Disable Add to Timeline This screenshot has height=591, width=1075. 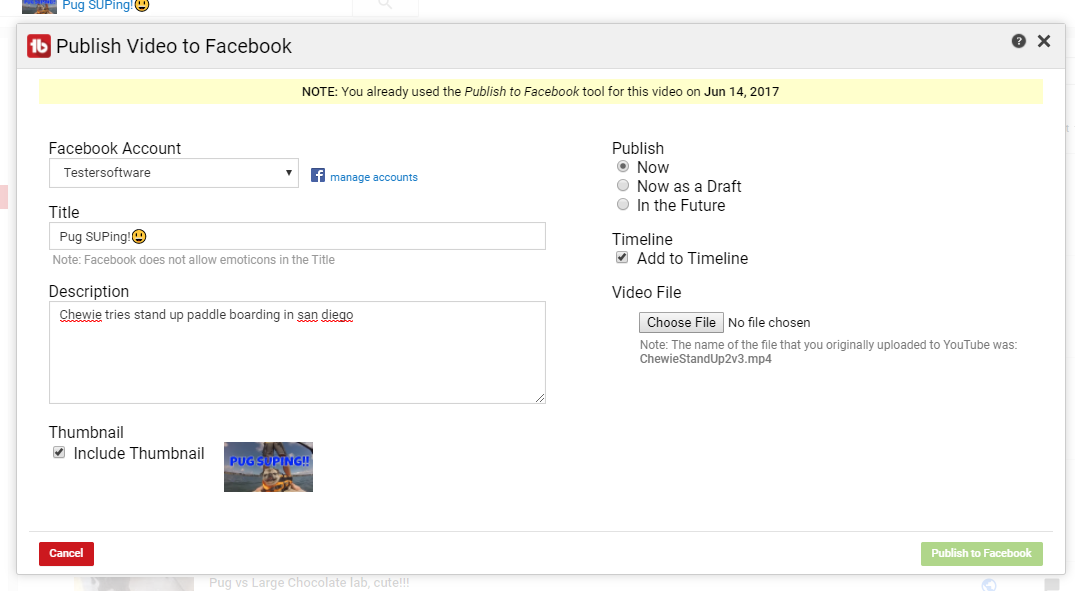(622, 256)
